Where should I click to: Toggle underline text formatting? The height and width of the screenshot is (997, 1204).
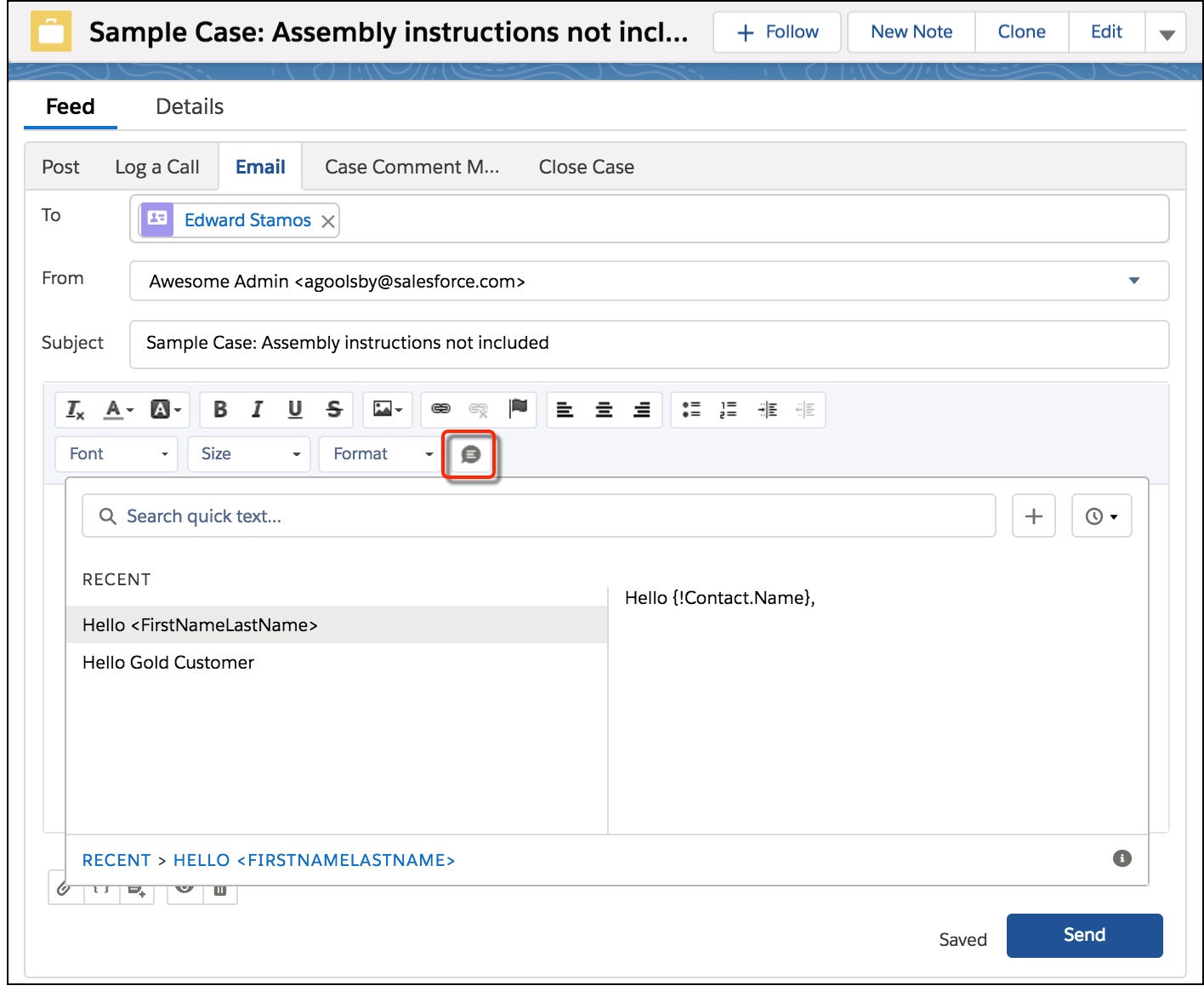(295, 410)
